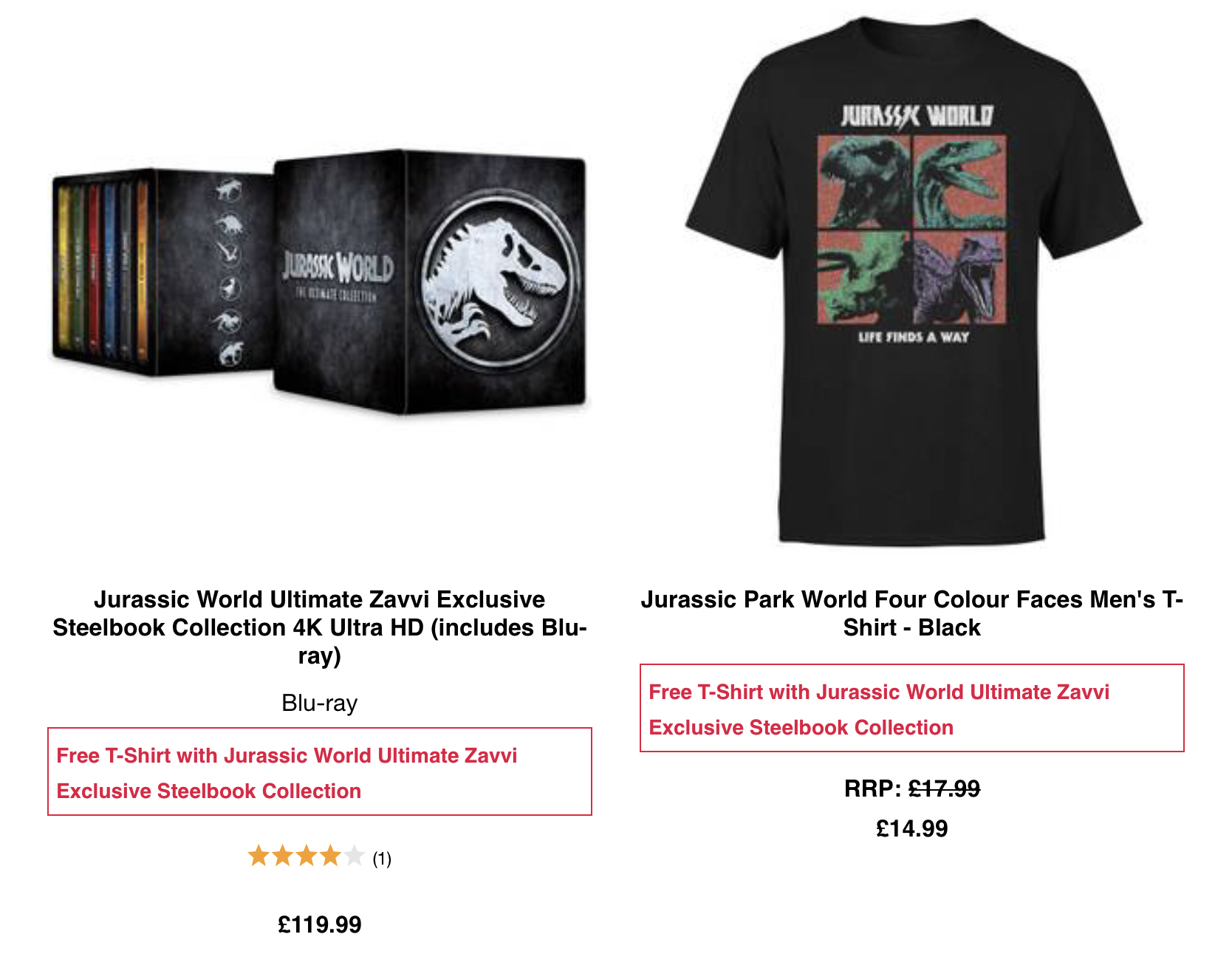Click the empty grey fifth rating star

pyautogui.click(x=354, y=856)
